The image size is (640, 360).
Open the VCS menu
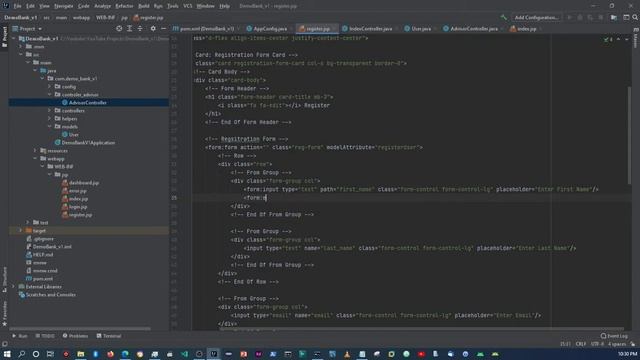click(187, 6)
